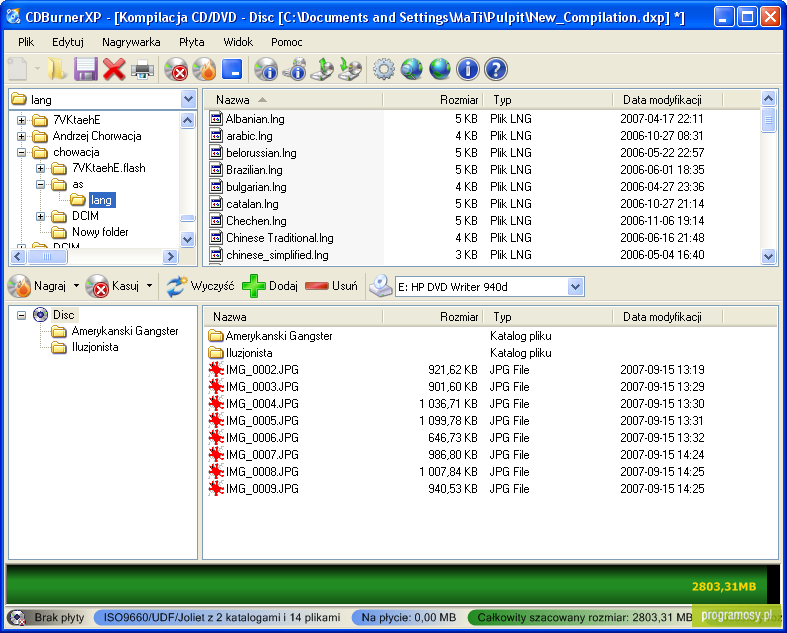Click the drive icon beside burner dropdown
Screen dimensions: 787x633
point(381,286)
